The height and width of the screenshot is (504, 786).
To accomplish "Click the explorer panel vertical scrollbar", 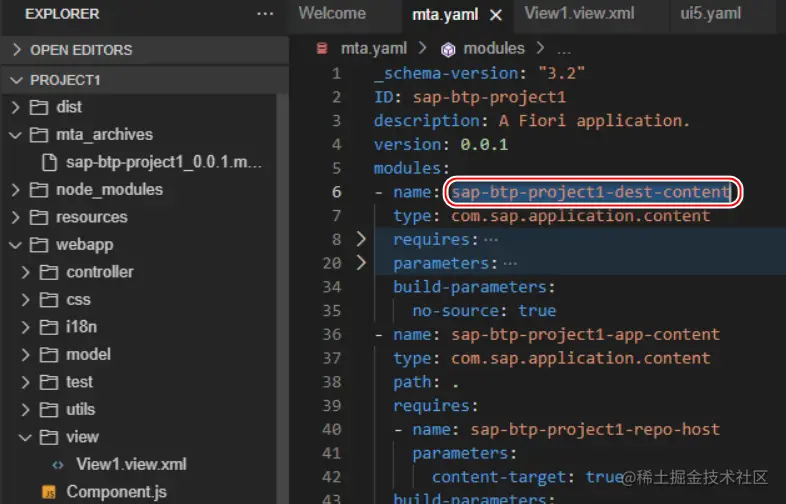I will (x=282, y=296).
